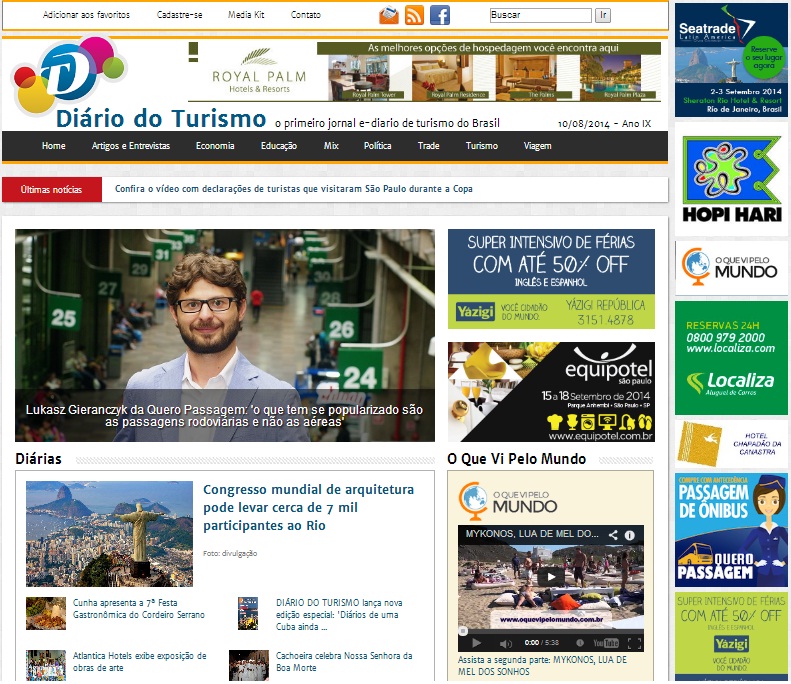Open Quero Passagem bus ticket banner

click(x=731, y=530)
